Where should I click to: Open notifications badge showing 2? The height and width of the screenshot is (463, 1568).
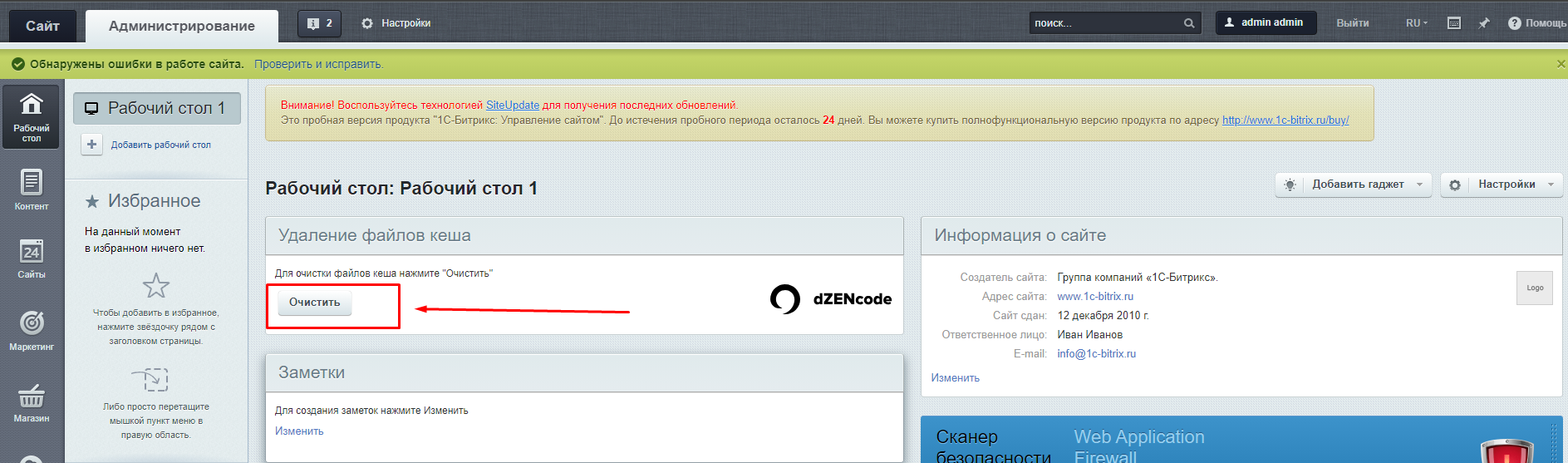point(320,23)
